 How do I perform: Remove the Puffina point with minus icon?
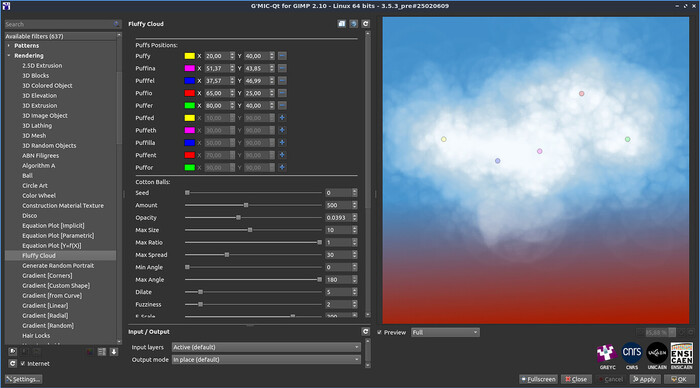click(x=282, y=68)
